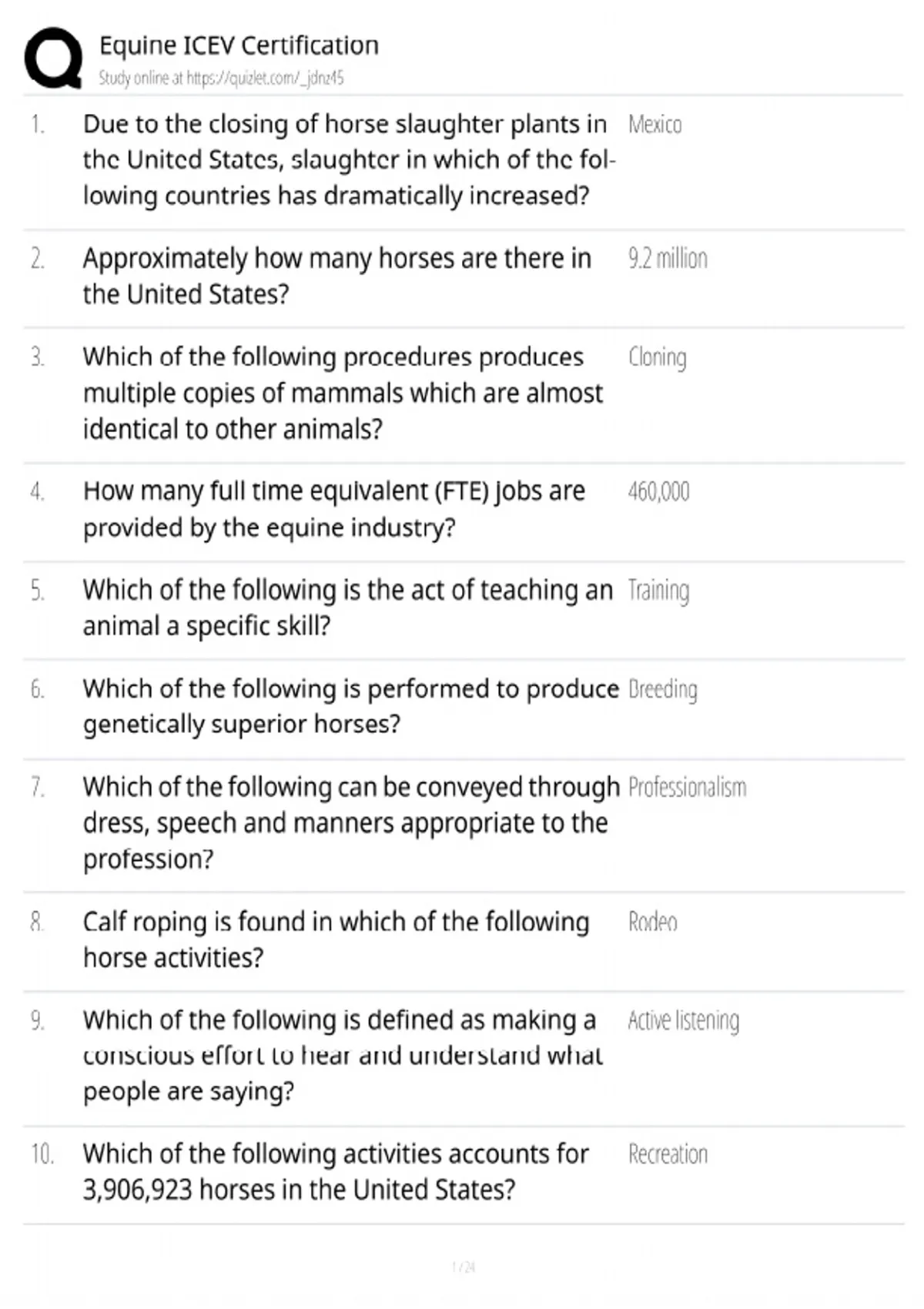Click the Rodeo answer

pos(653,922)
